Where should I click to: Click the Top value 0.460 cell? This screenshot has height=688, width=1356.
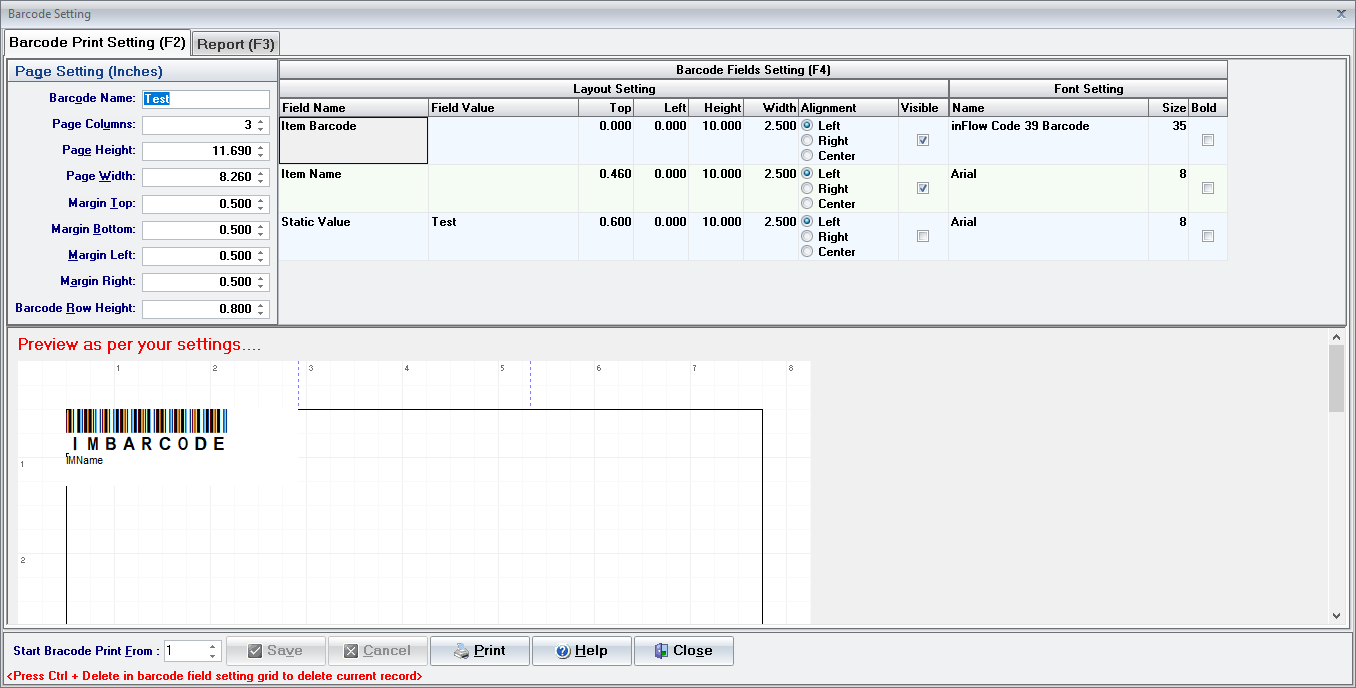[x=606, y=189]
